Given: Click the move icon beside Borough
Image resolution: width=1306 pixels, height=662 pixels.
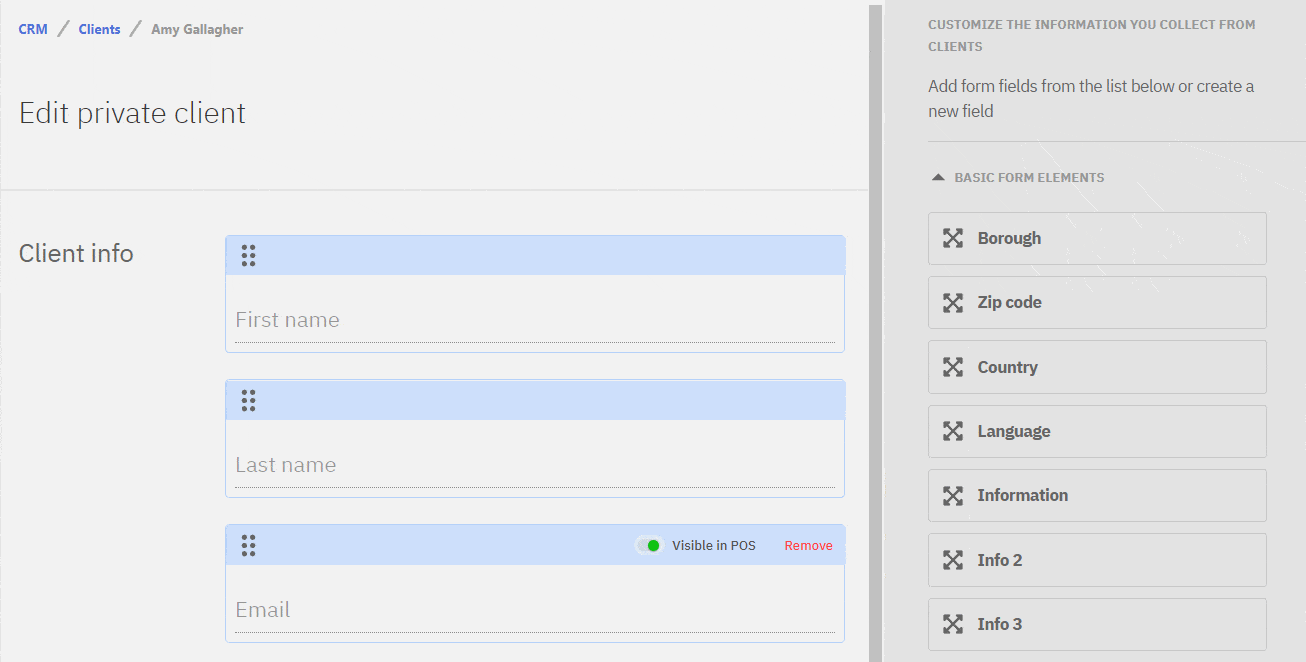Looking at the screenshot, I should tap(953, 238).
